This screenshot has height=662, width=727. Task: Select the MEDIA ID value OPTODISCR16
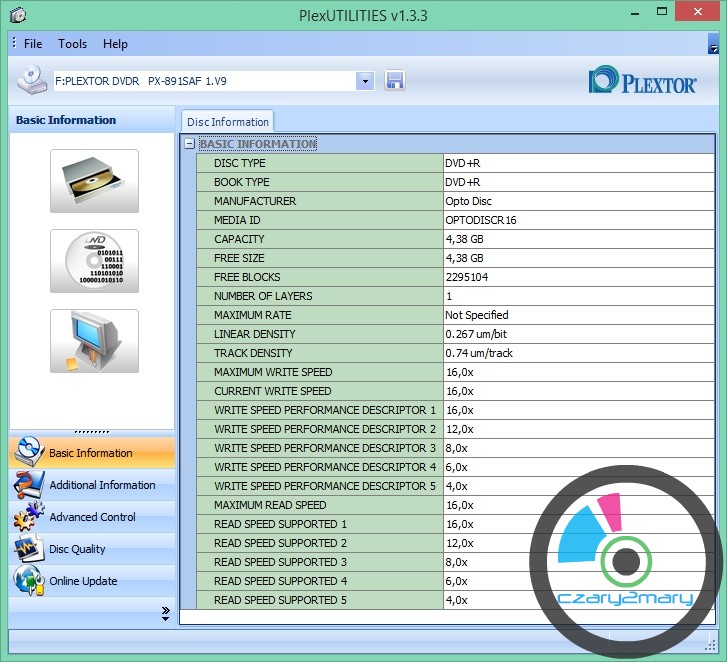click(x=481, y=220)
